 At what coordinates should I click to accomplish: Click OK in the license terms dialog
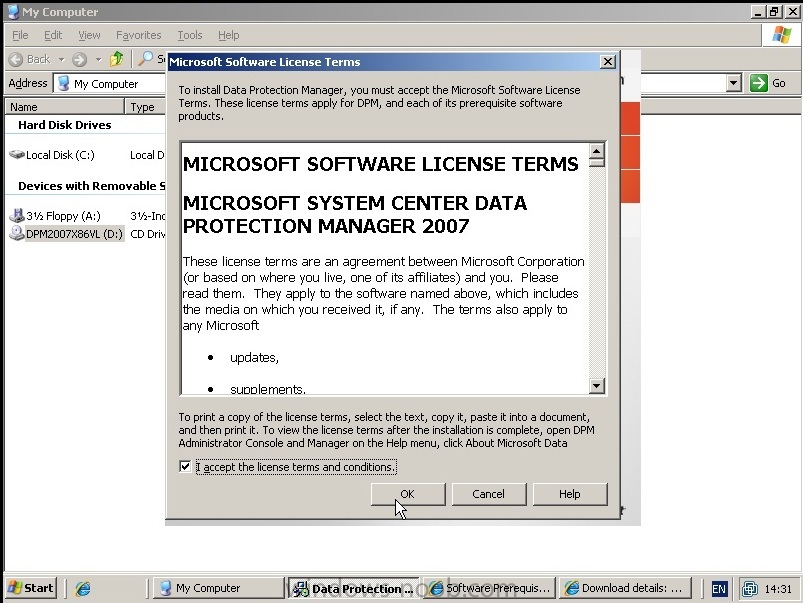[x=408, y=494]
